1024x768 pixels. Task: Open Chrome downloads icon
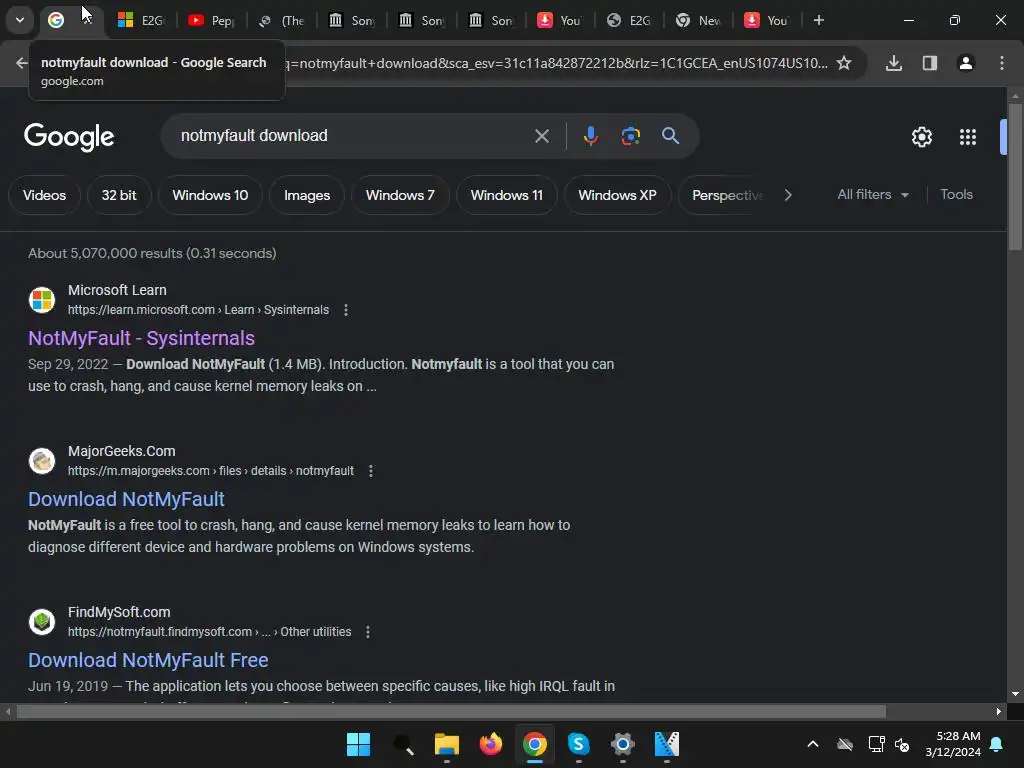[894, 63]
